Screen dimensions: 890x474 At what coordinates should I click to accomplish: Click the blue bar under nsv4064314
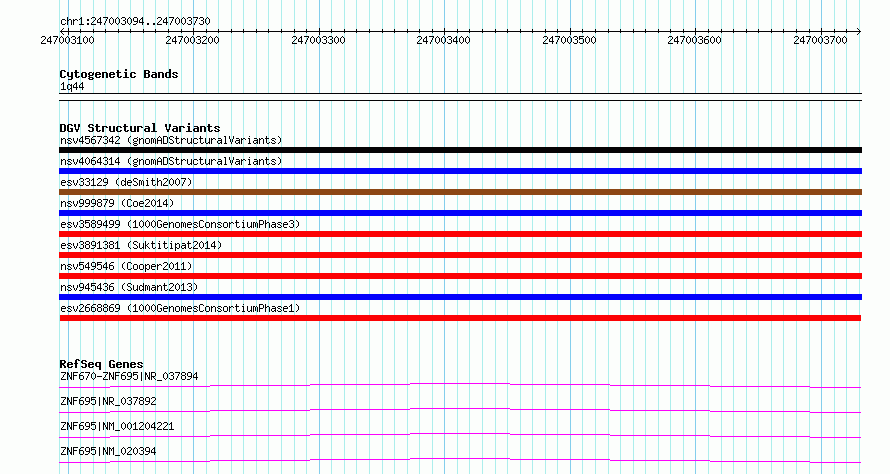coord(460,171)
